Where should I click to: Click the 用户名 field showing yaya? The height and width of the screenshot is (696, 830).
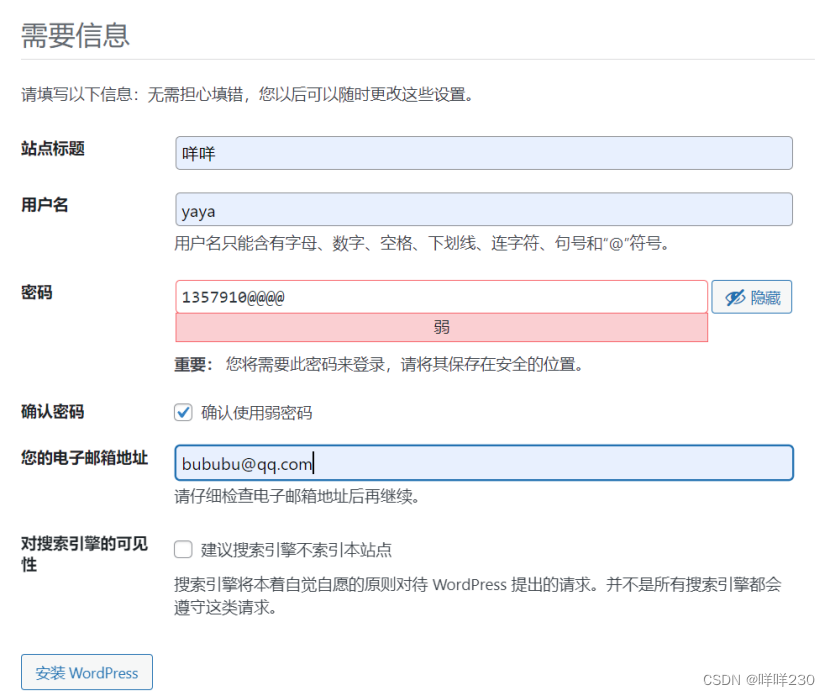[x=483, y=209]
